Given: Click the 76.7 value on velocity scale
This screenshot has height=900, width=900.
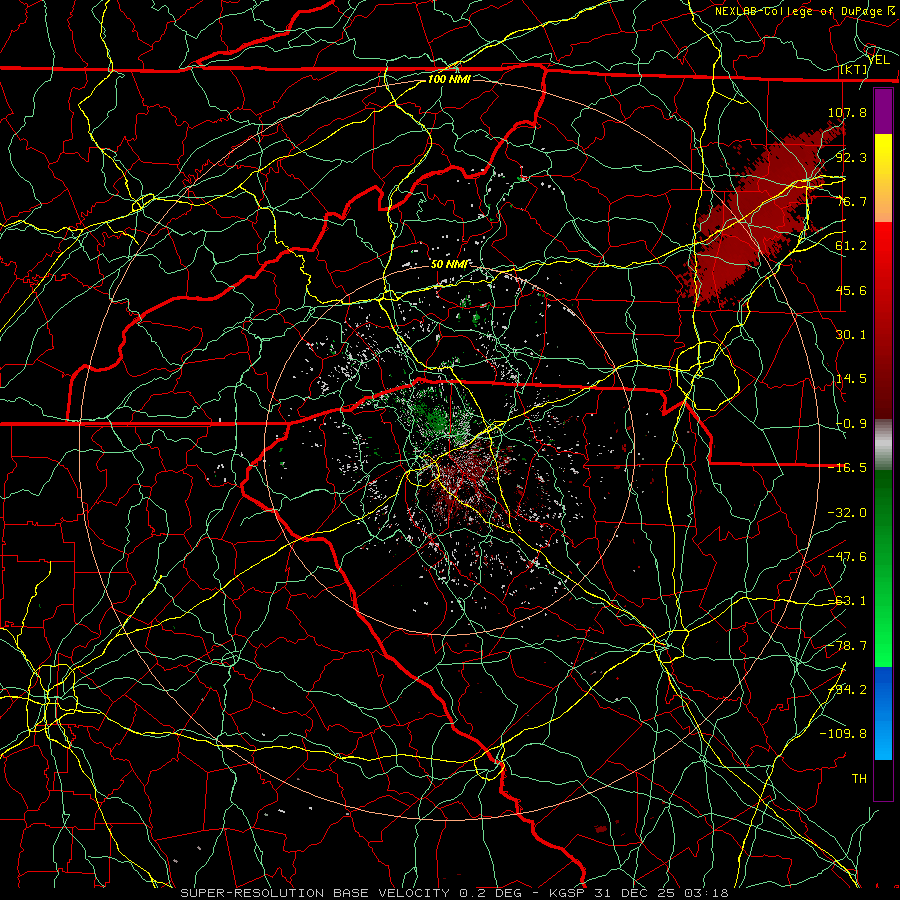Looking at the screenshot, I should pos(851,201).
